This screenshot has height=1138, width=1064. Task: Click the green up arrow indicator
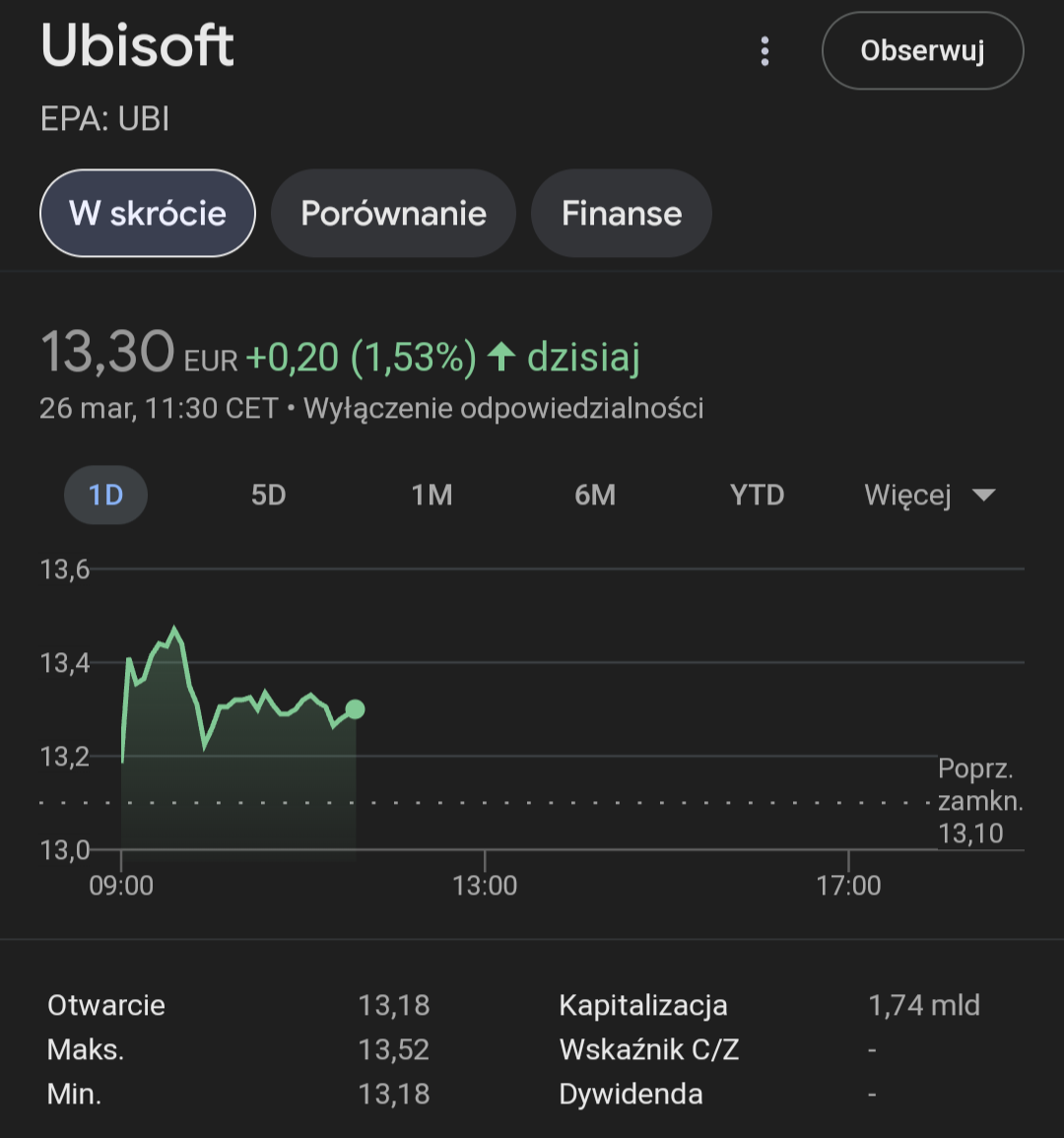coord(501,357)
